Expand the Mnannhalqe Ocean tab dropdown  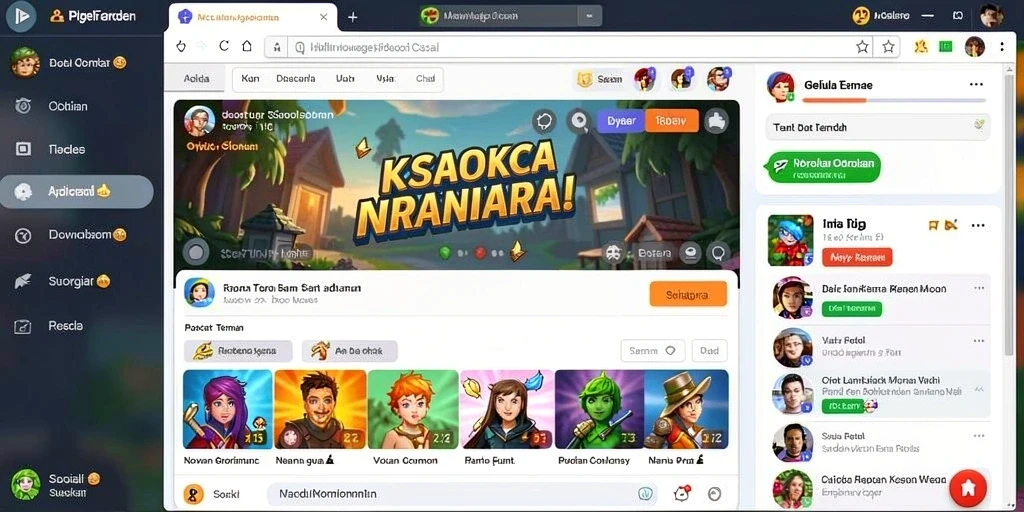(x=590, y=16)
